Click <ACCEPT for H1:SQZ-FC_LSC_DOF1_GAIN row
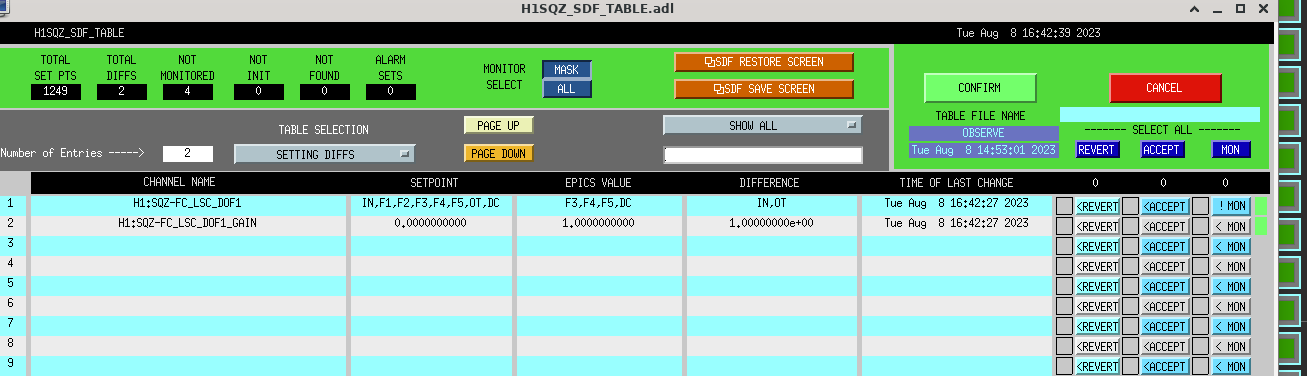The image size is (1307, 376). tap(1164, 226)
